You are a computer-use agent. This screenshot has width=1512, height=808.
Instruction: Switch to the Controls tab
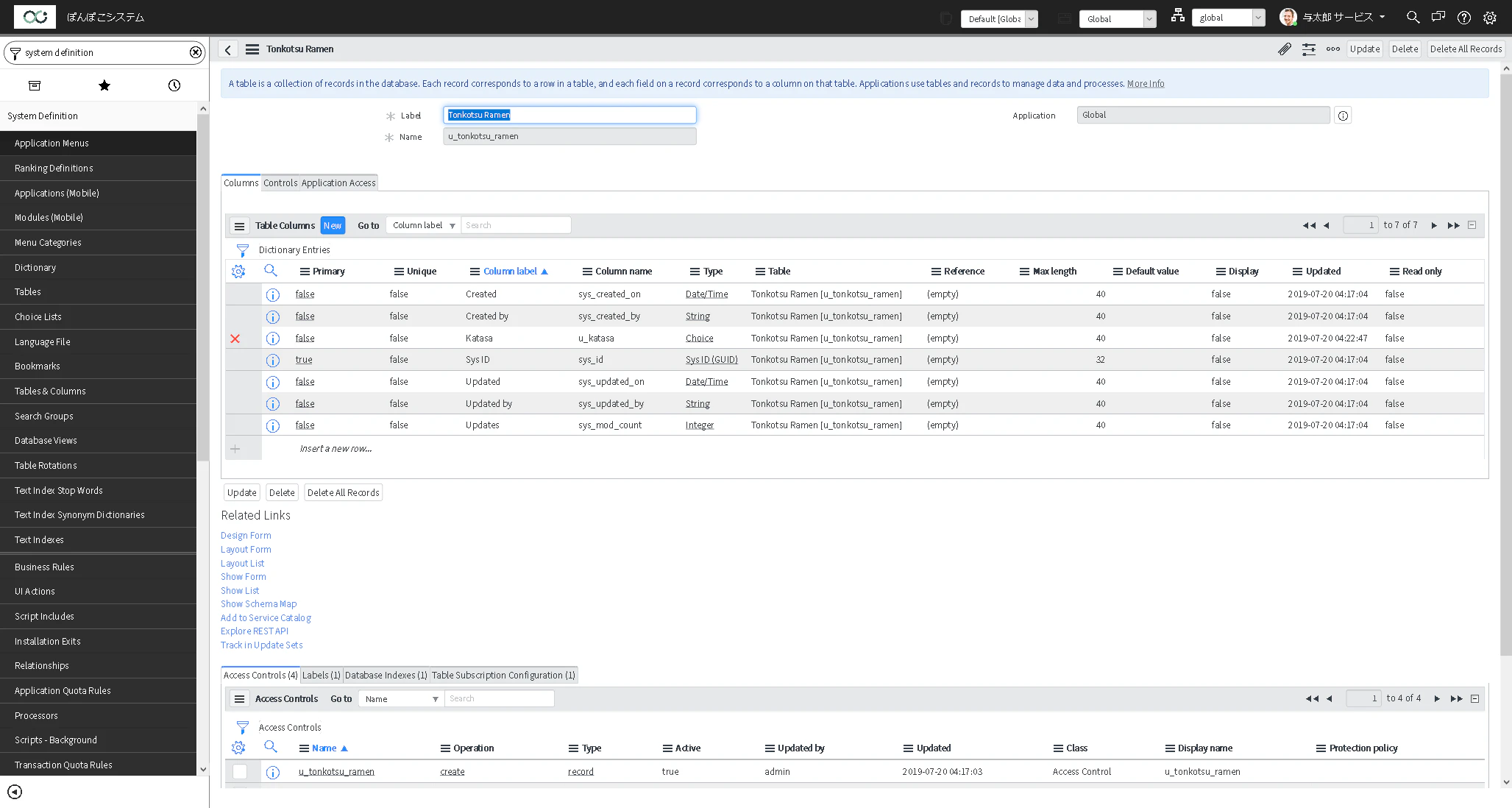point(280,183)
